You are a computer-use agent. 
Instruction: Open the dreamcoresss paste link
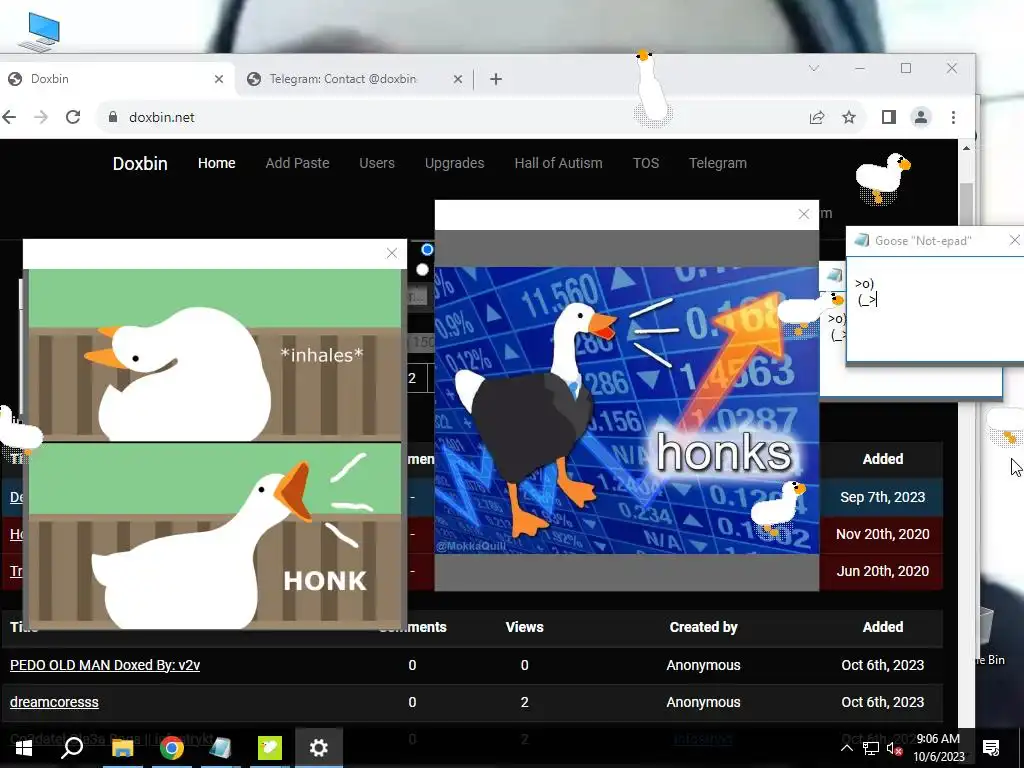54,702
